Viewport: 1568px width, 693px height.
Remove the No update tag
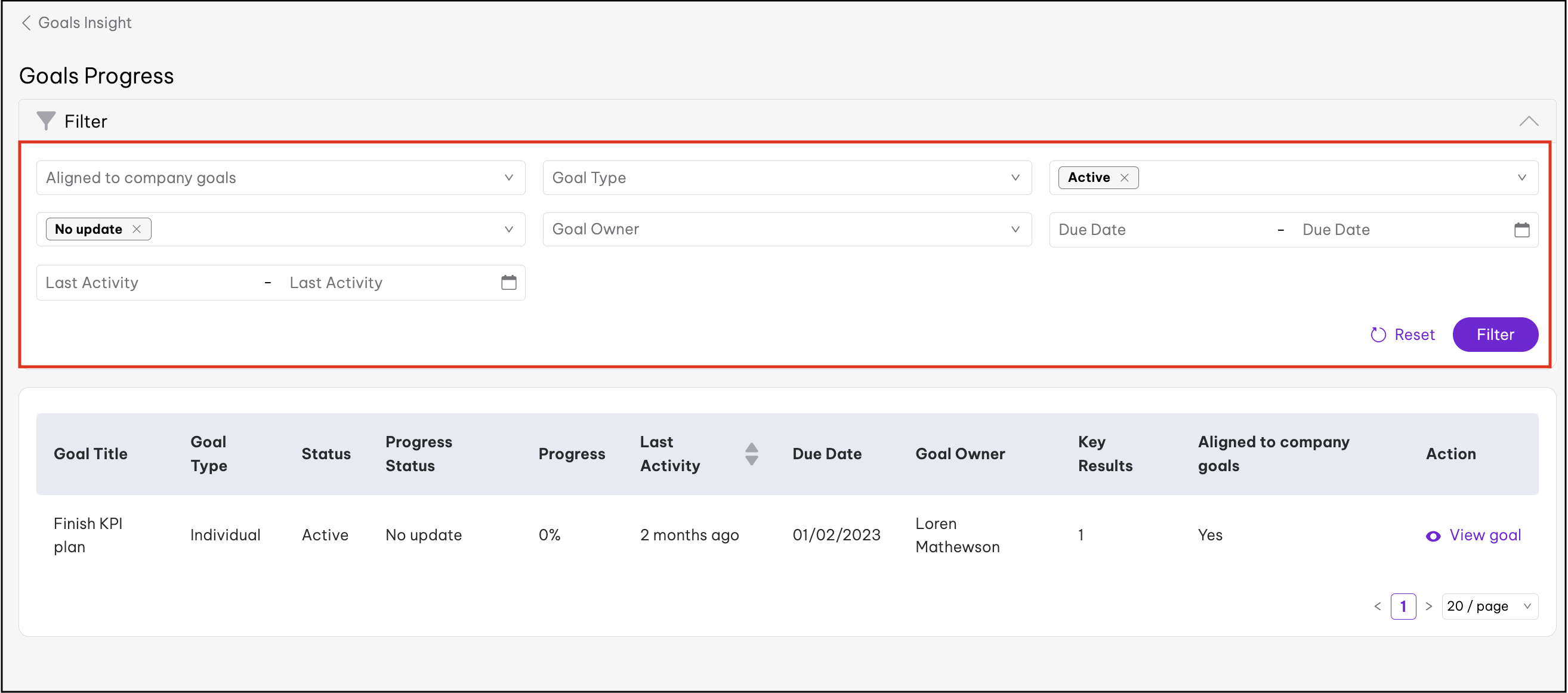point(137,230)
